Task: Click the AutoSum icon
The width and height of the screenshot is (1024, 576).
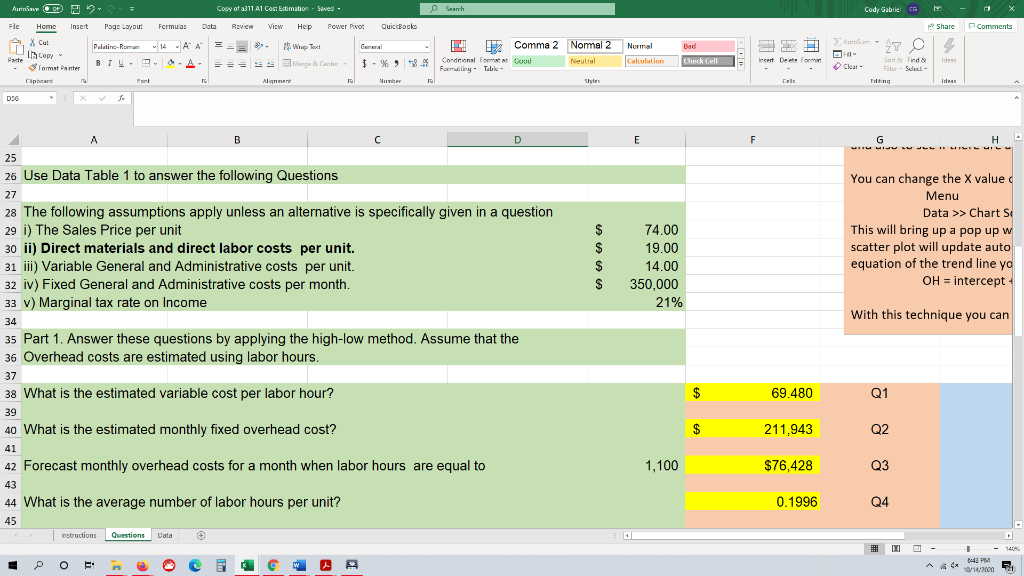Action: tap(838, 42)
